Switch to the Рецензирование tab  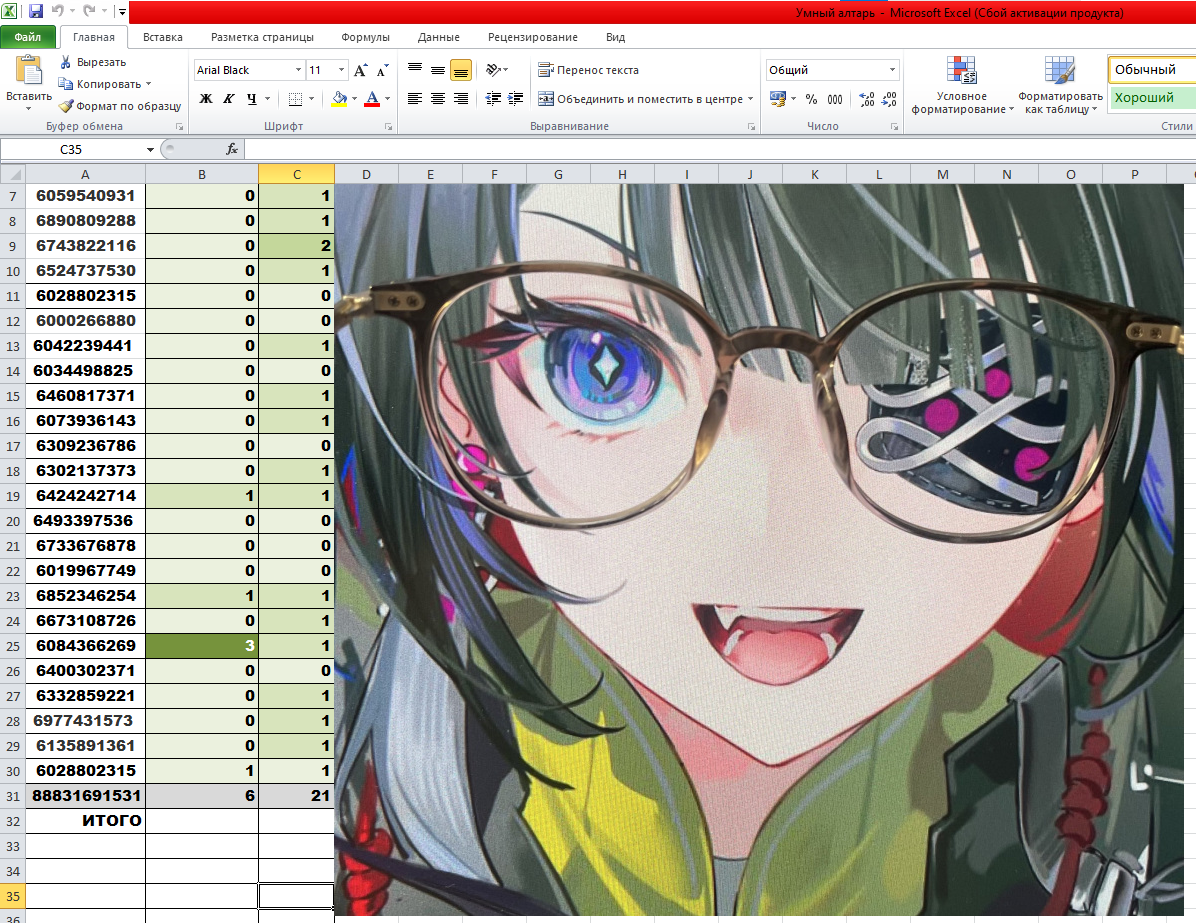click(532, 37)
